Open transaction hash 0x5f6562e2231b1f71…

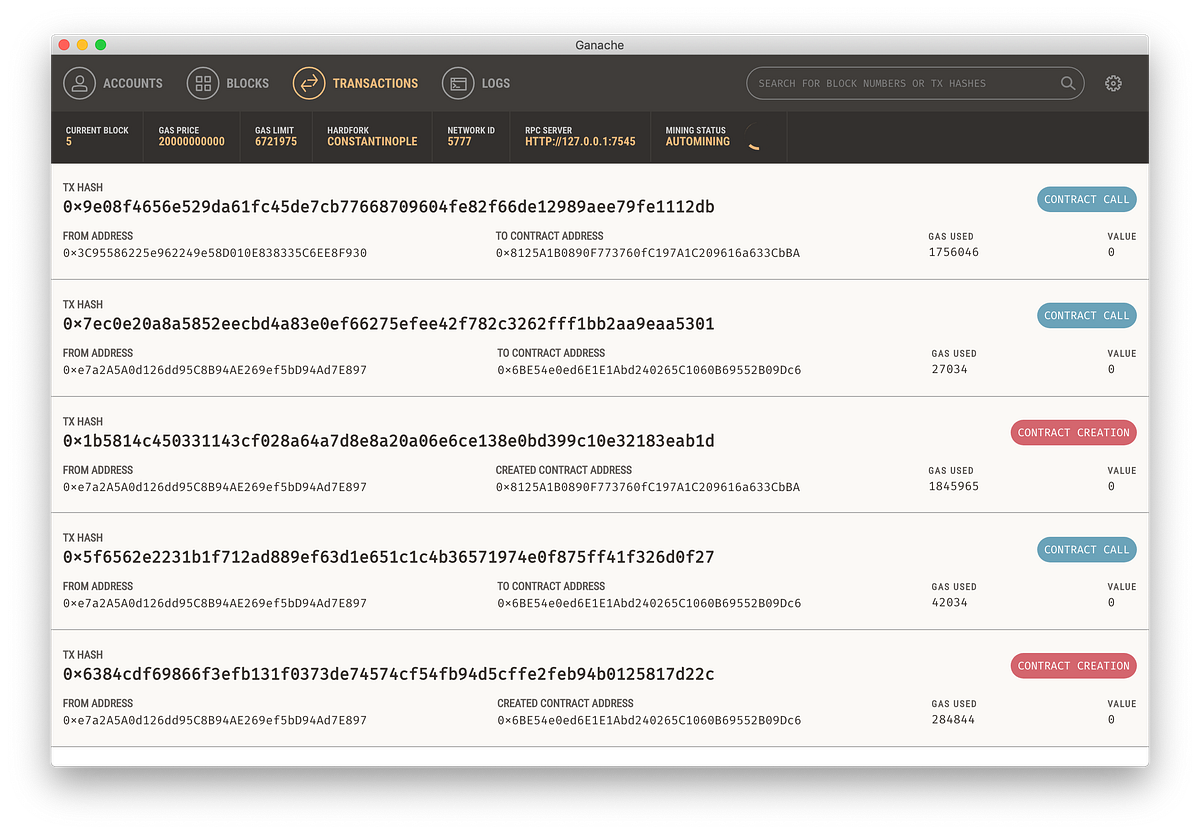click(x=389, y=557)
